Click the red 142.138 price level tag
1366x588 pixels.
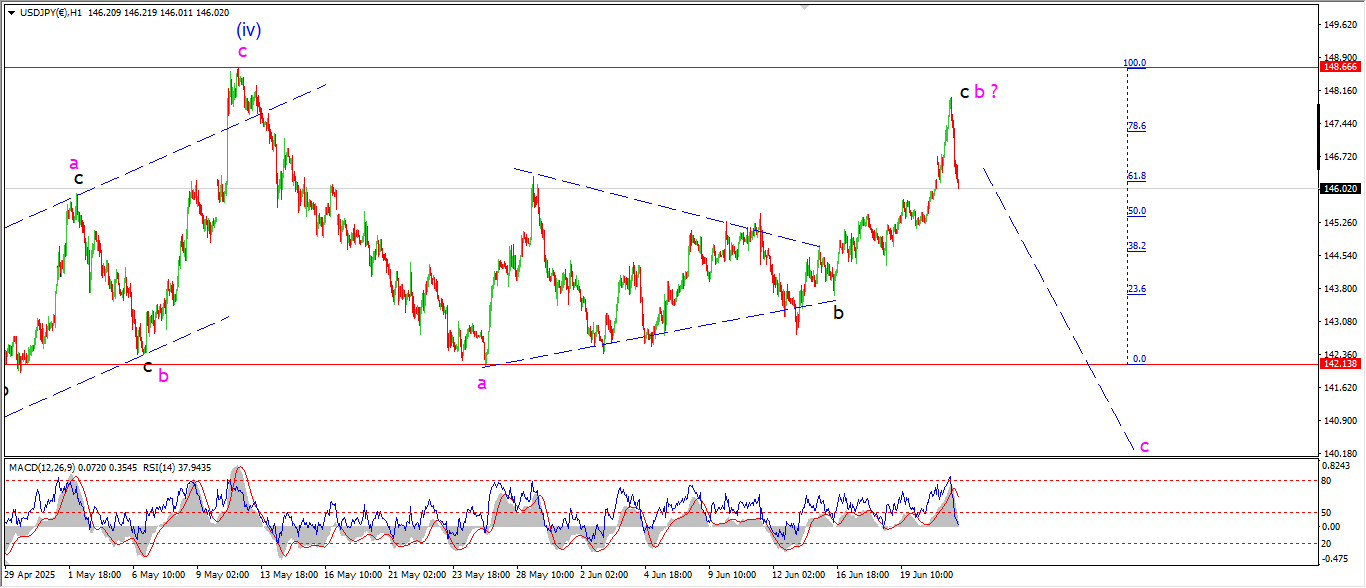(x=1340, y=364)
